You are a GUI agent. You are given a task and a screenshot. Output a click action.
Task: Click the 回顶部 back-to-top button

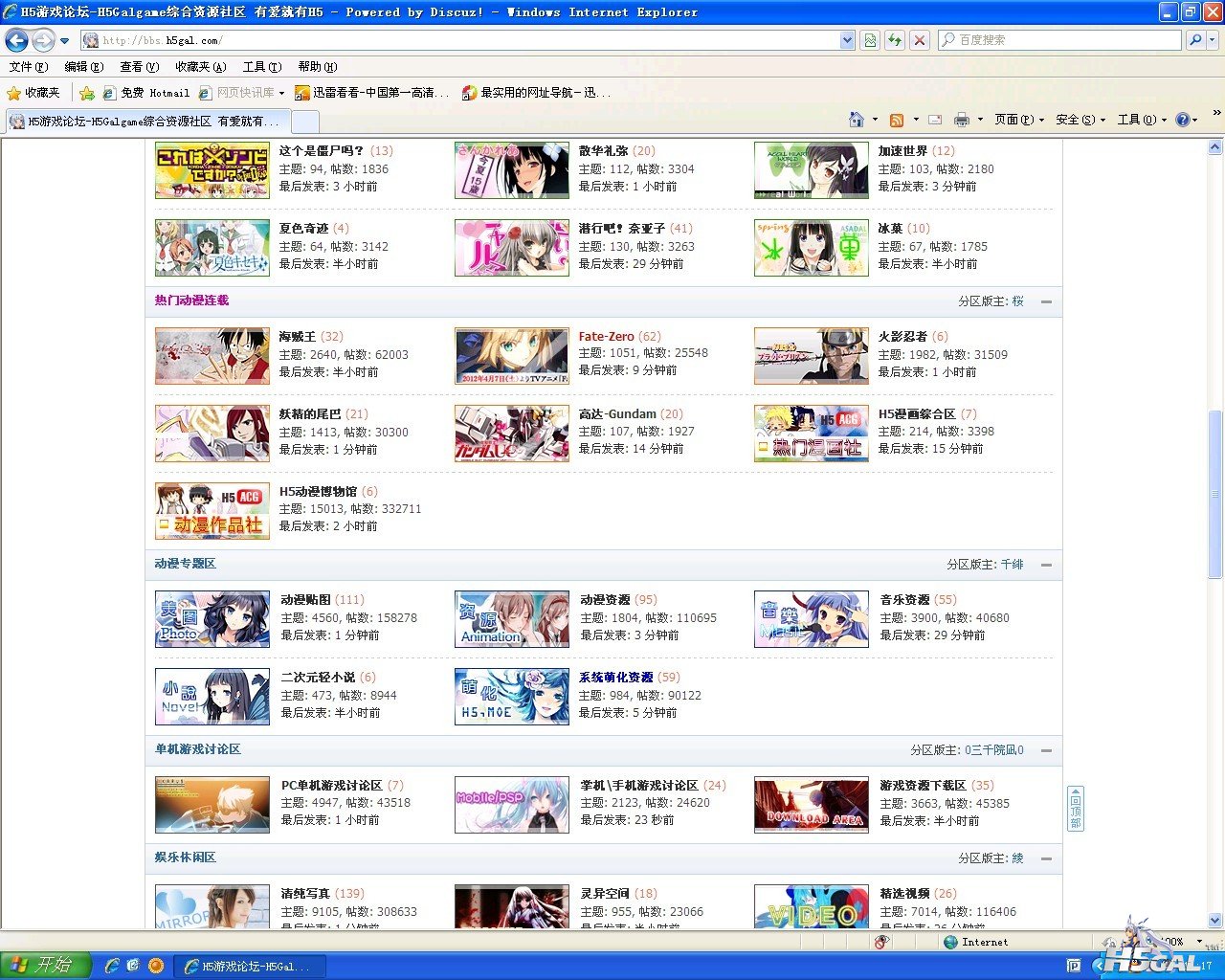[1076, 809]
